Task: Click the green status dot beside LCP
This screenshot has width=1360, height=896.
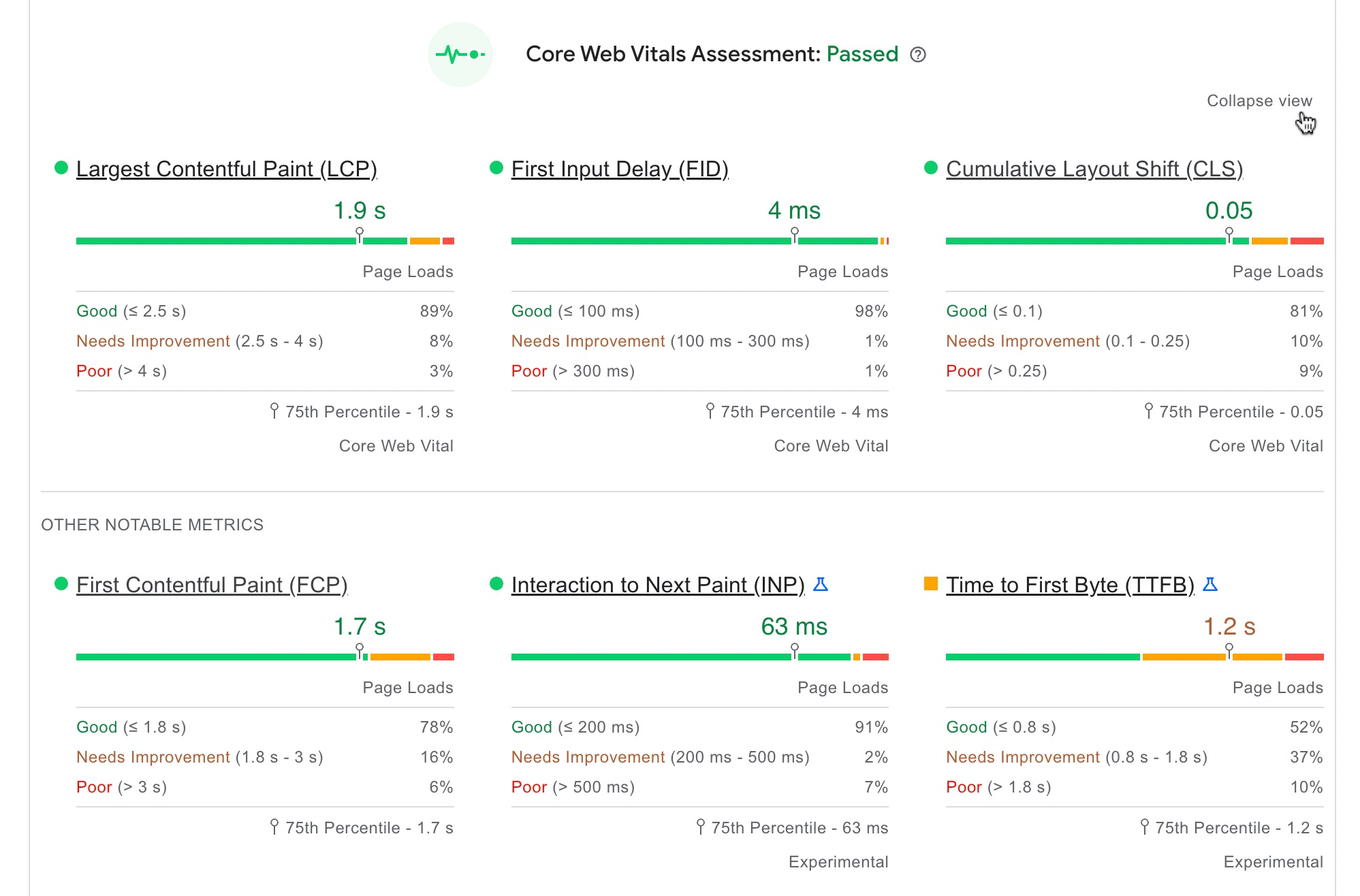Action: pos(60,167)
